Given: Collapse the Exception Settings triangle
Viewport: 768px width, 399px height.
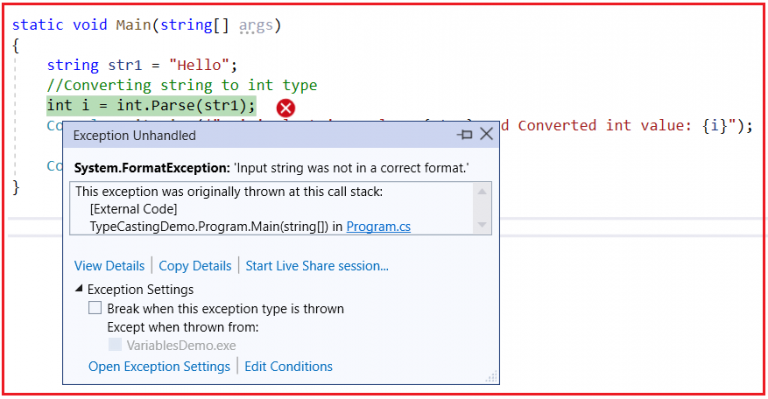Looking at the screenshot, I should 79,289.
